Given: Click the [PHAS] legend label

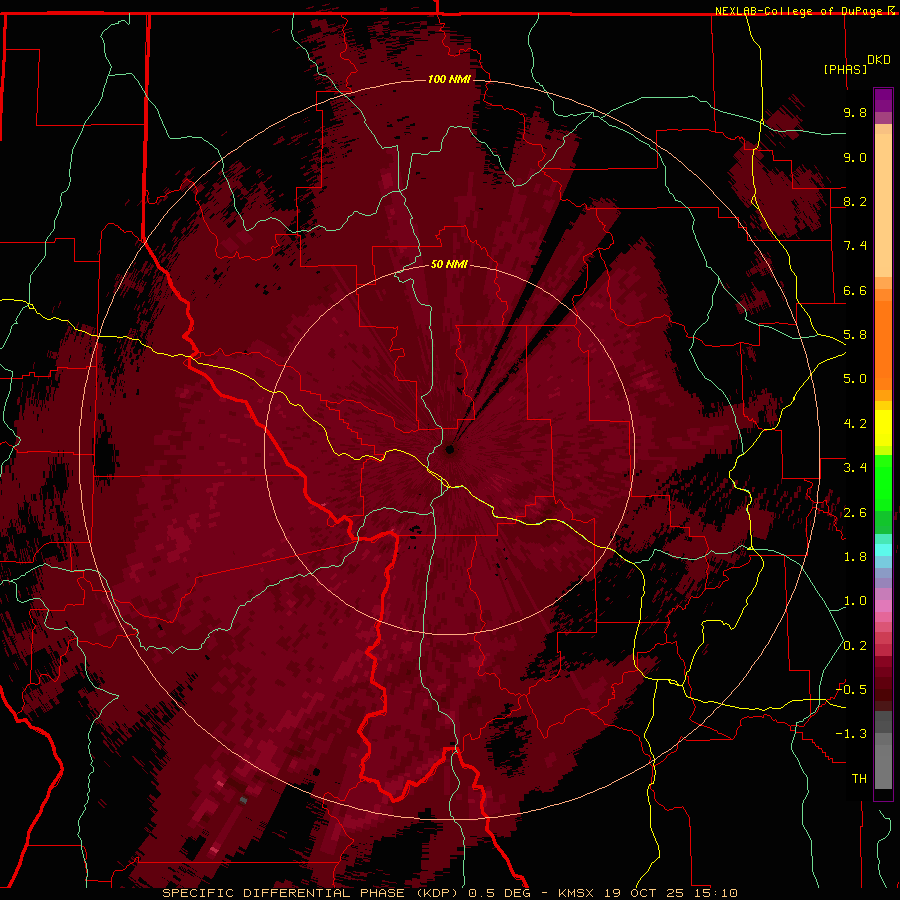Looking at the screenshot, I should click(x=845, y=69).
